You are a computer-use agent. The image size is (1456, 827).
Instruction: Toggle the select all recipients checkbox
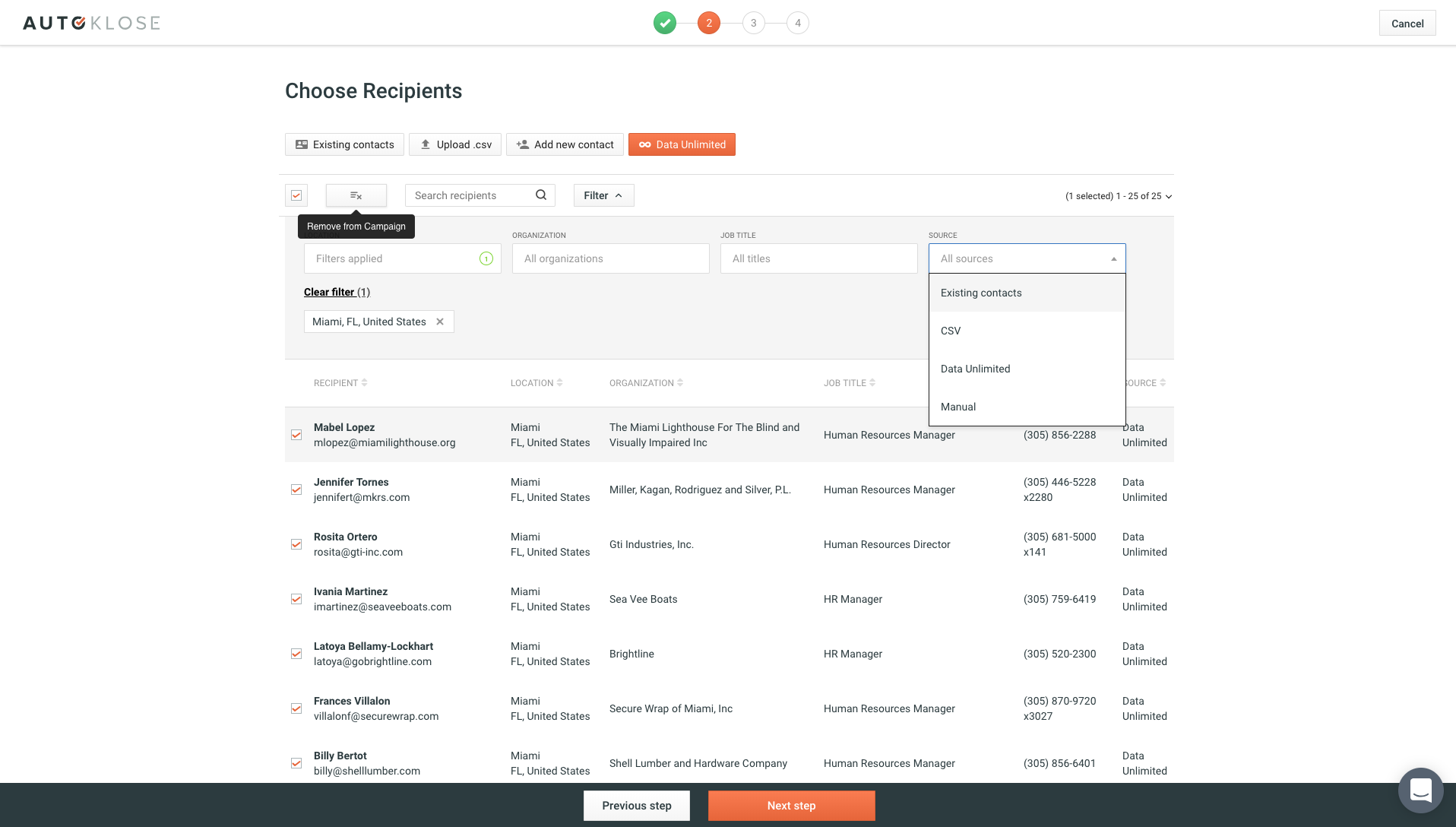pyautogui.click(x=296, y=195)
